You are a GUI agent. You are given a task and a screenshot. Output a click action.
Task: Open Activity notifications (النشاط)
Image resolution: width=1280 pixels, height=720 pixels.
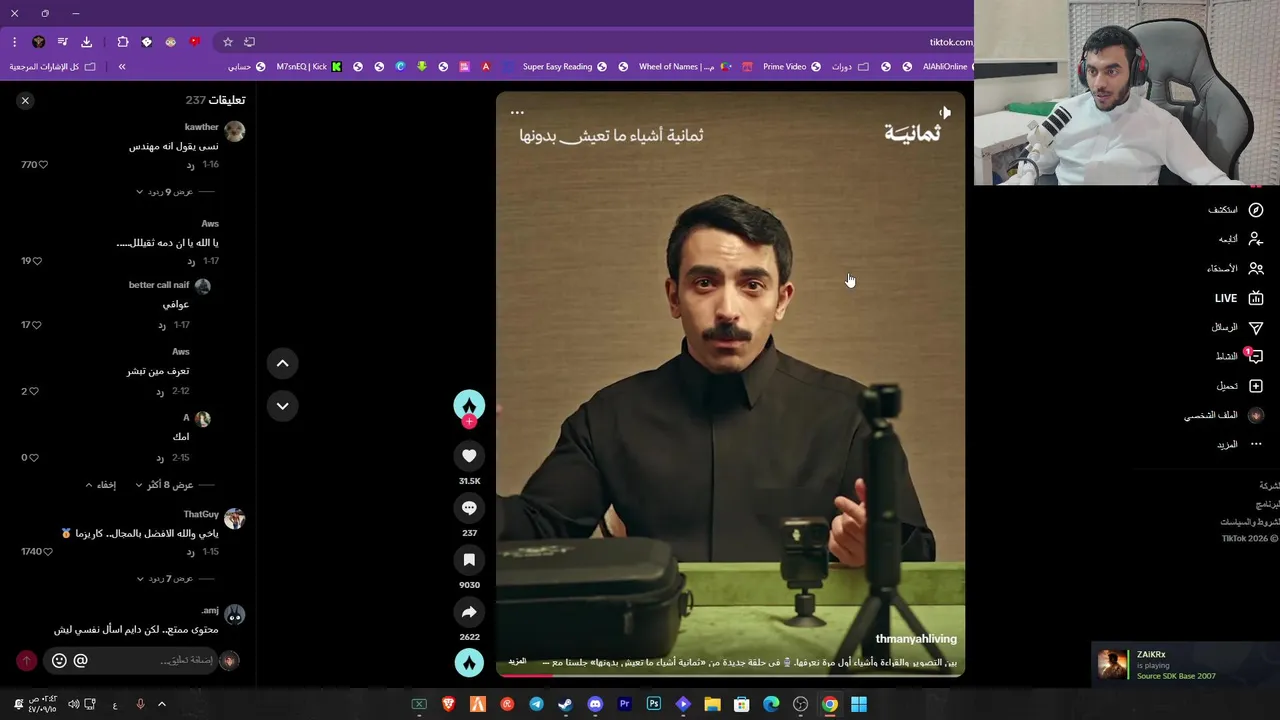pos(1239,356)
